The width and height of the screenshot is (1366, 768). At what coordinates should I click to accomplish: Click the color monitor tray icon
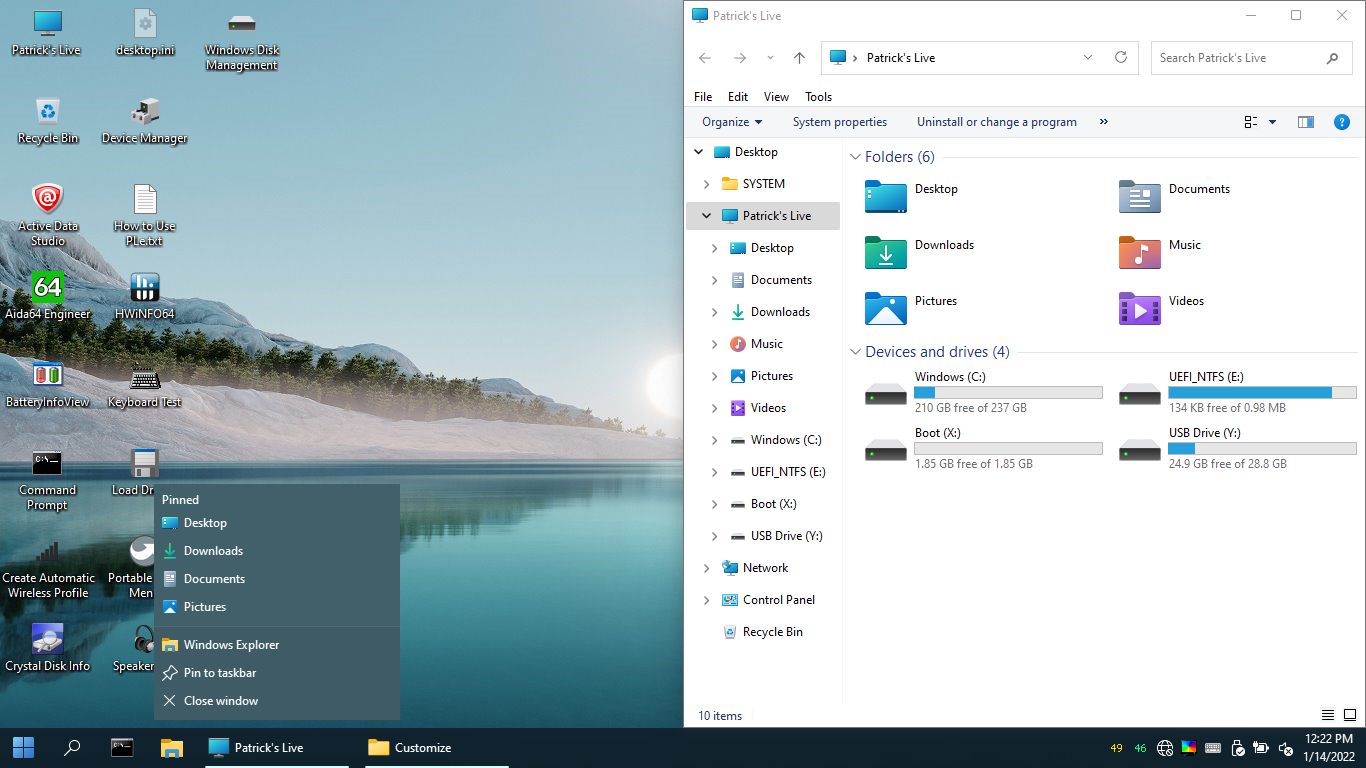tap(1189, 748)
